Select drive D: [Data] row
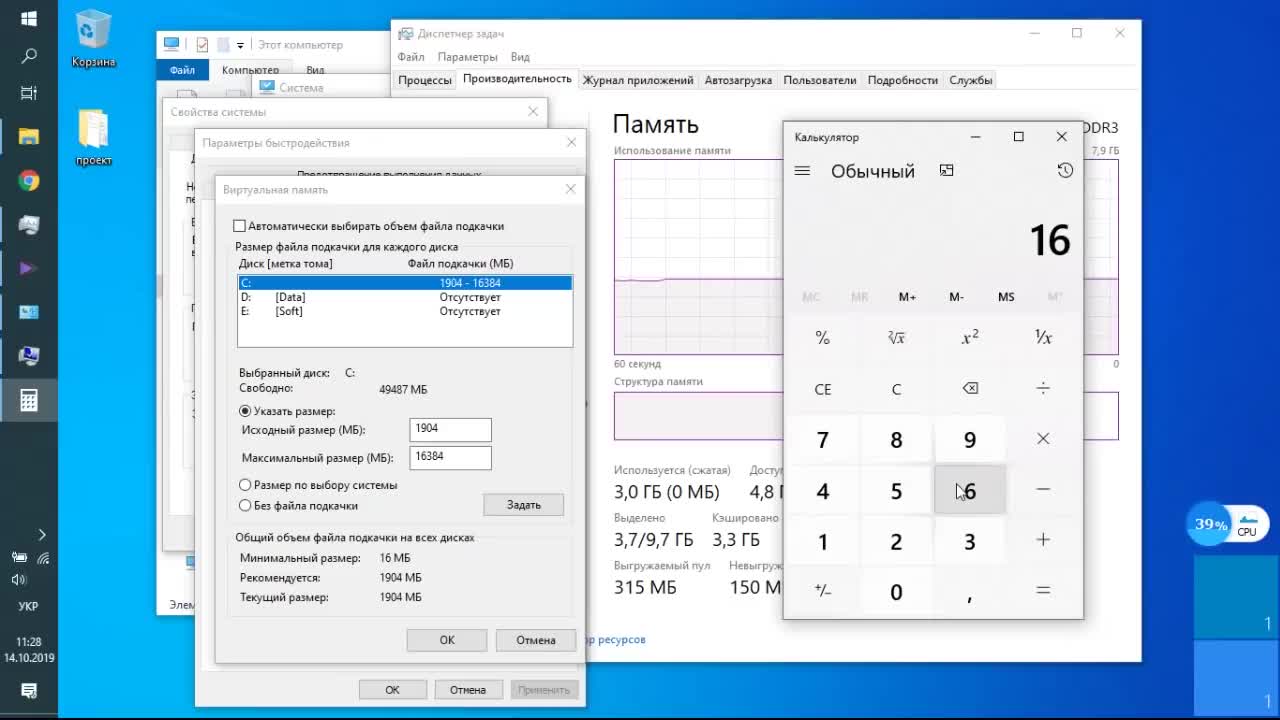 (x=405, y=297)
